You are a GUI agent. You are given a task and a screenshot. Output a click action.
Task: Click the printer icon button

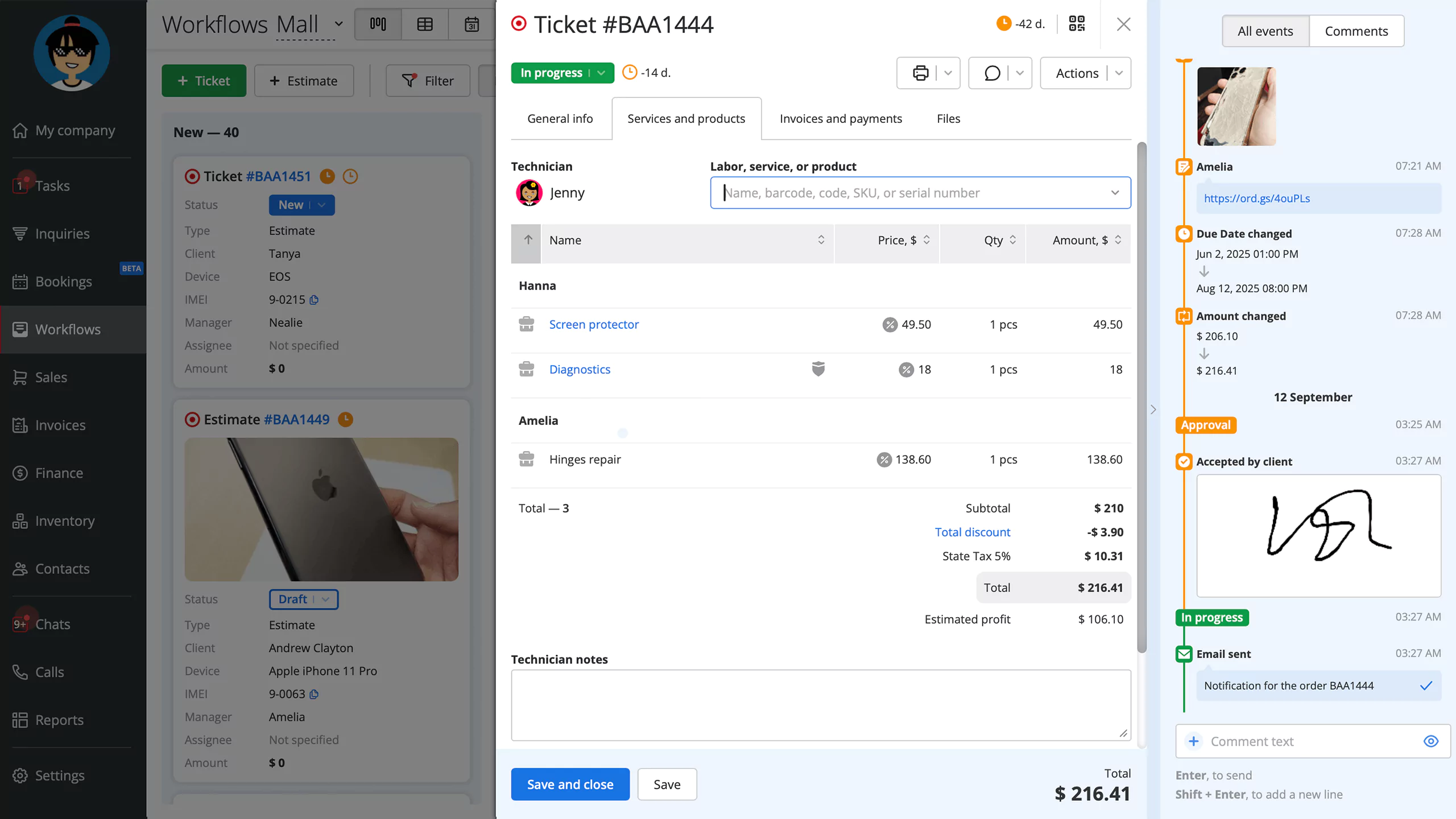pos(920,73)
